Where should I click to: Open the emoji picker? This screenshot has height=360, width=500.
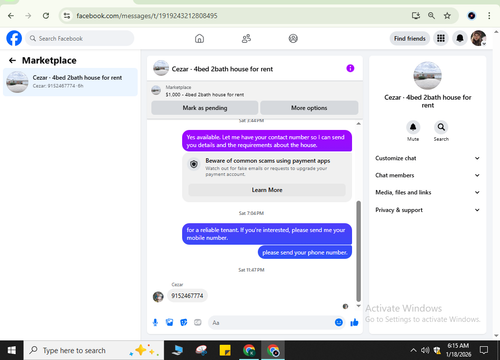coord(339,322)
